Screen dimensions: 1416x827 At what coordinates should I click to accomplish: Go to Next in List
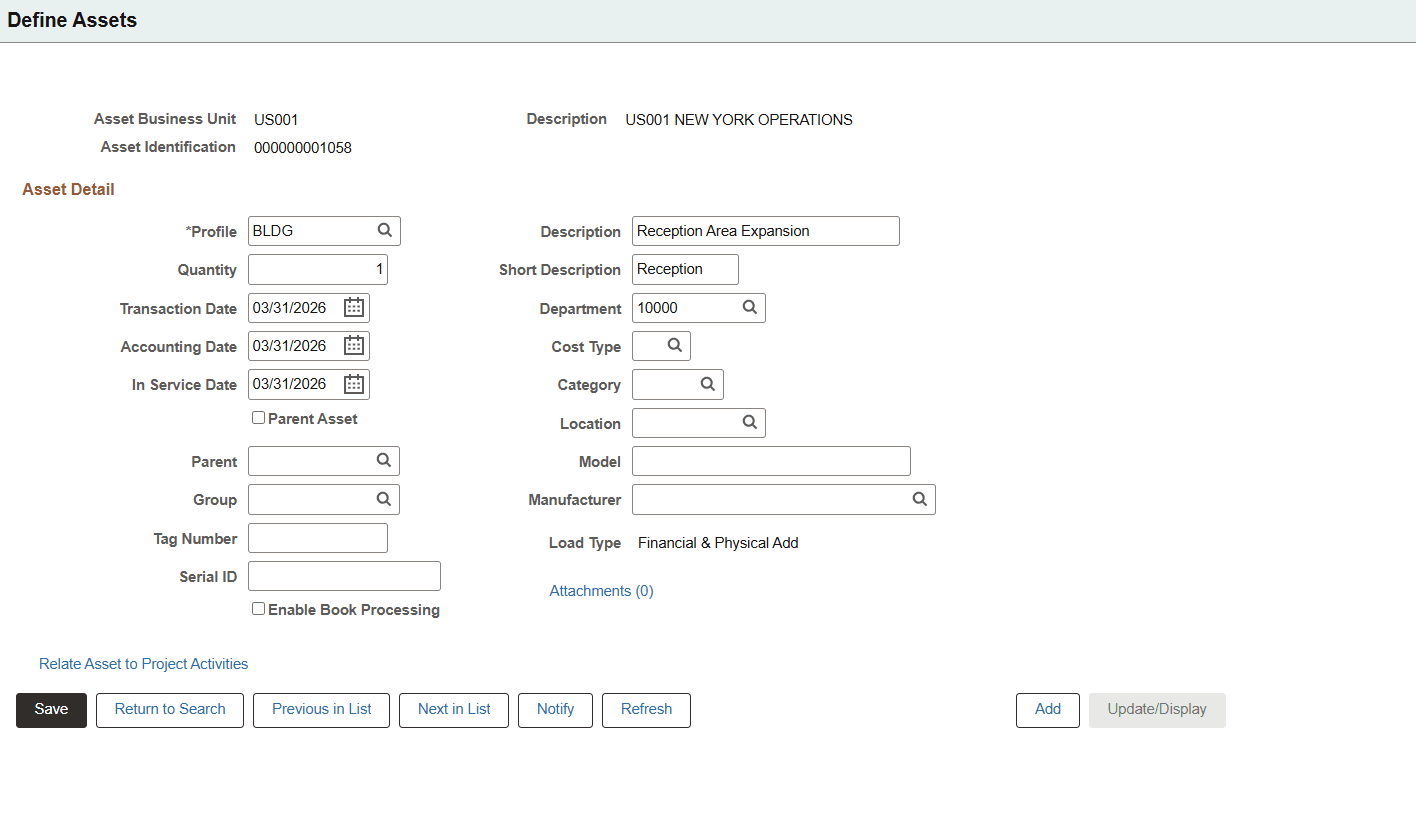pos(453,709)
